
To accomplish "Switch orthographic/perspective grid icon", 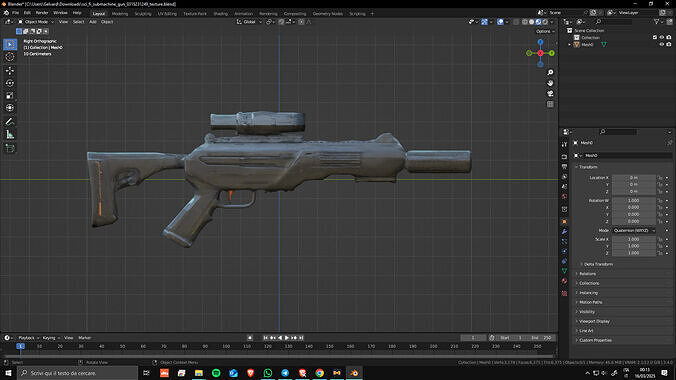I will coord(550,104).
